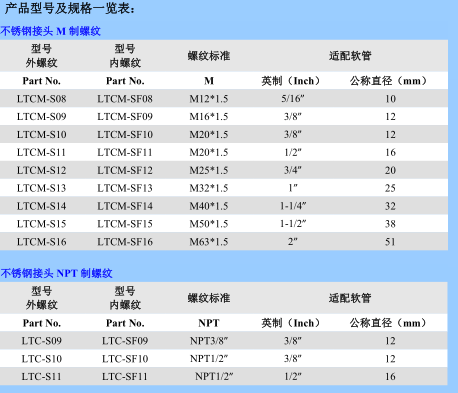Click the title 不锈钢接头 NPT 制螺纹
Screen dimensions: 458x393
coord(56,273)
